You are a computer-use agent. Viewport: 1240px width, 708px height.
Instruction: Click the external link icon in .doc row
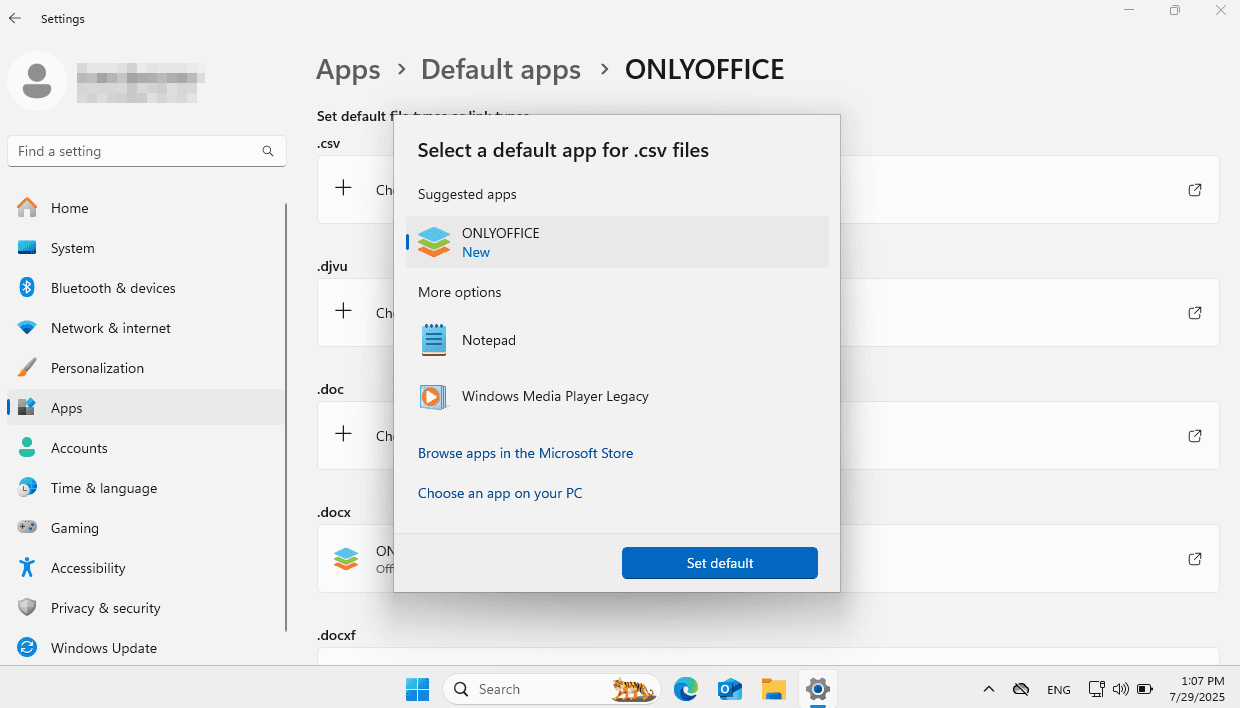(1195, 436)
